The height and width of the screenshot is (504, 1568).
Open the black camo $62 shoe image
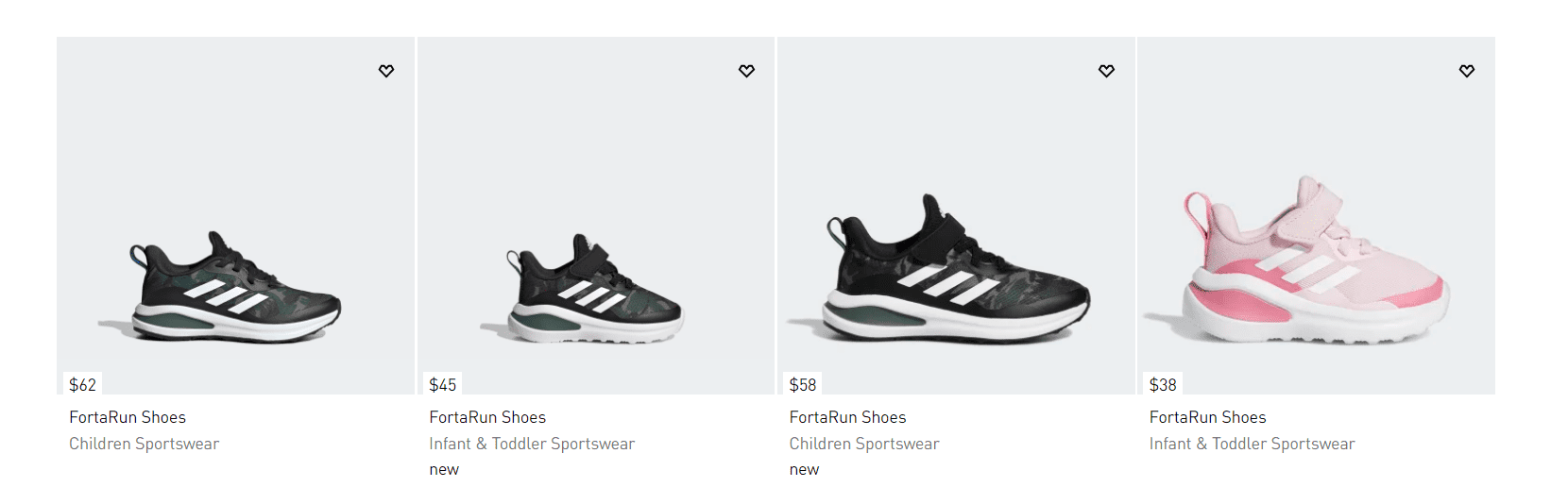point(235,215)
